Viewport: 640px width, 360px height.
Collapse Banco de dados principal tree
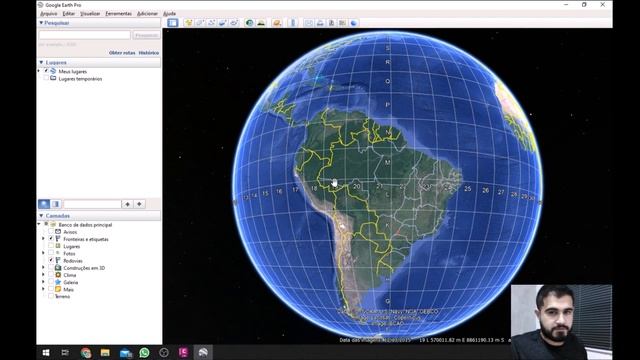(x=39, y=224)
